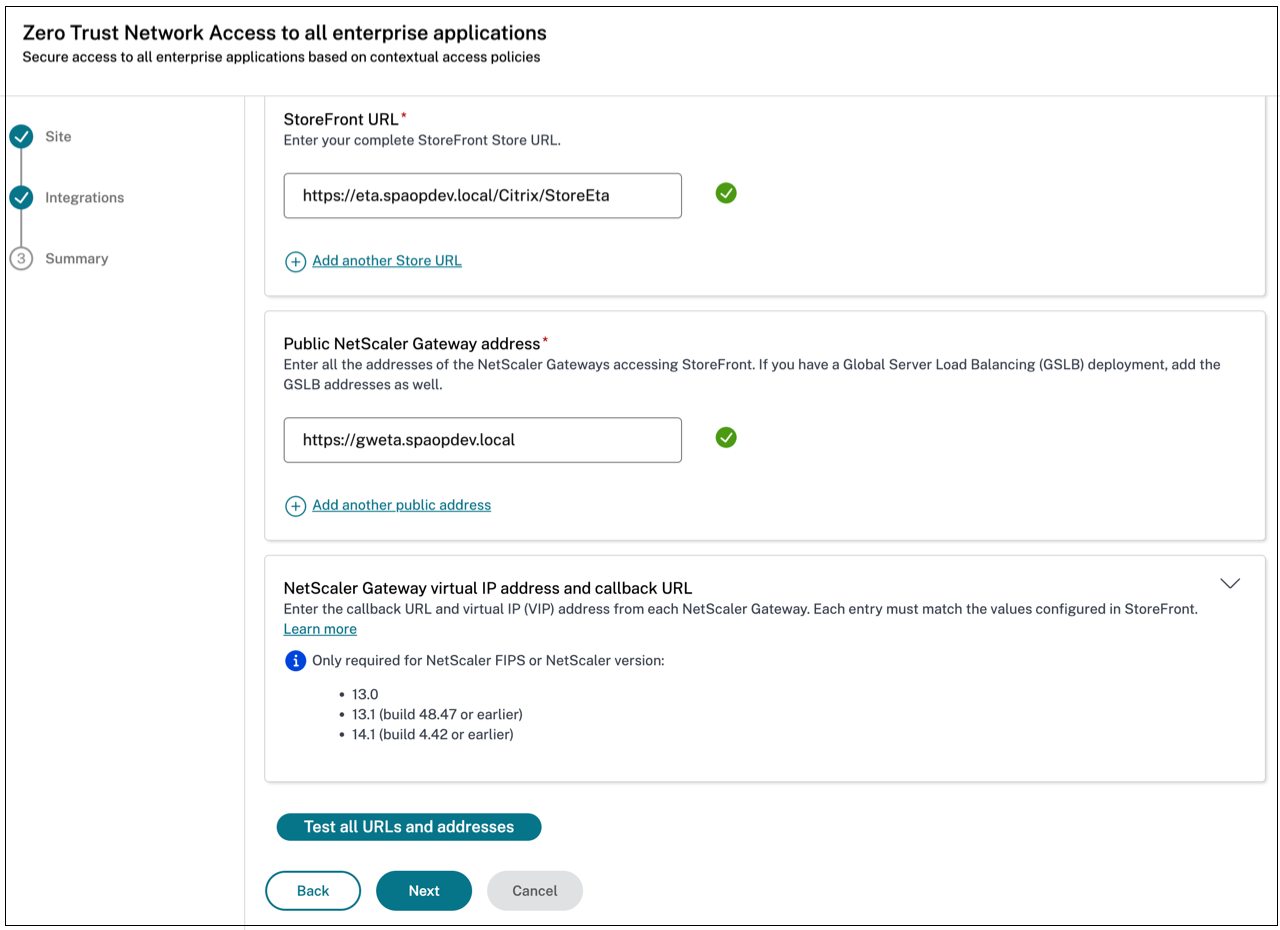Viewport: 1280px width, 930px height.
Task: Click the Summary step number 3 icon
Action: pyautogui.click(x=21, y=259)
